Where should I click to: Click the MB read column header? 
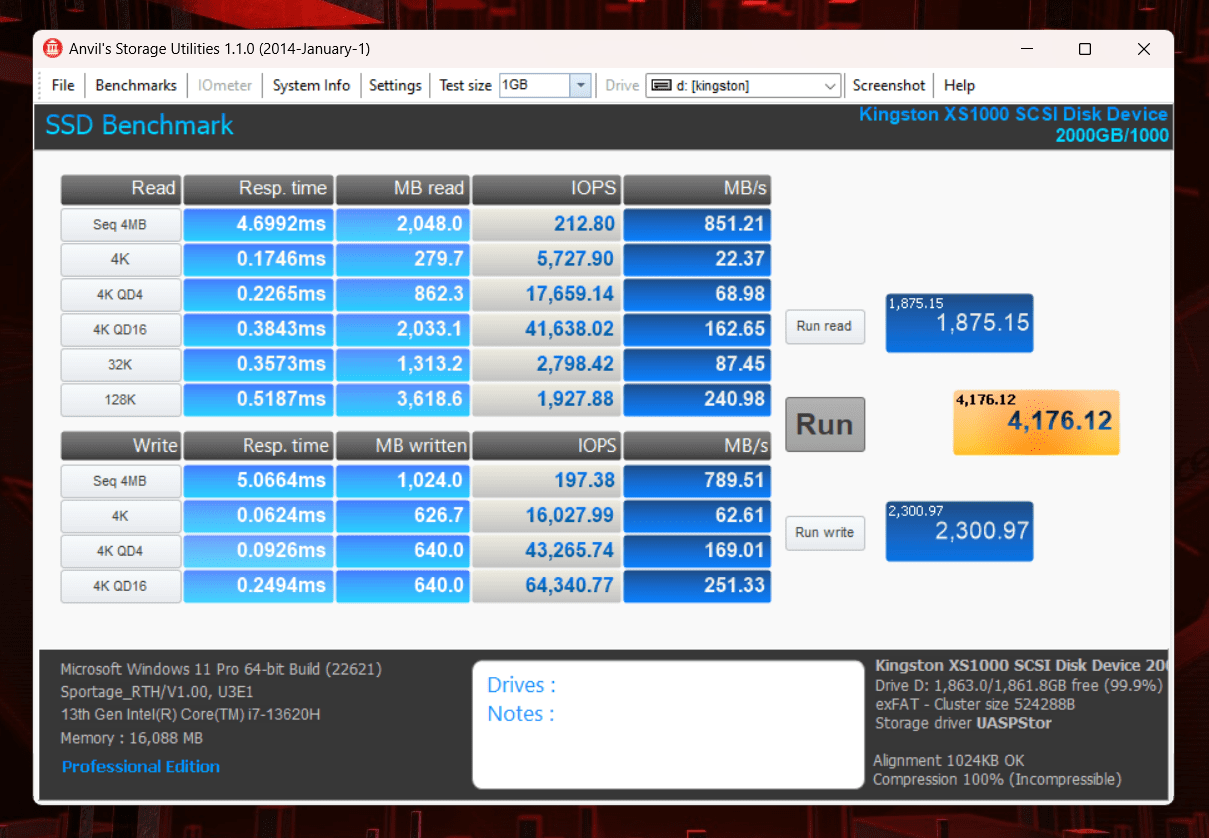(403, 189)
